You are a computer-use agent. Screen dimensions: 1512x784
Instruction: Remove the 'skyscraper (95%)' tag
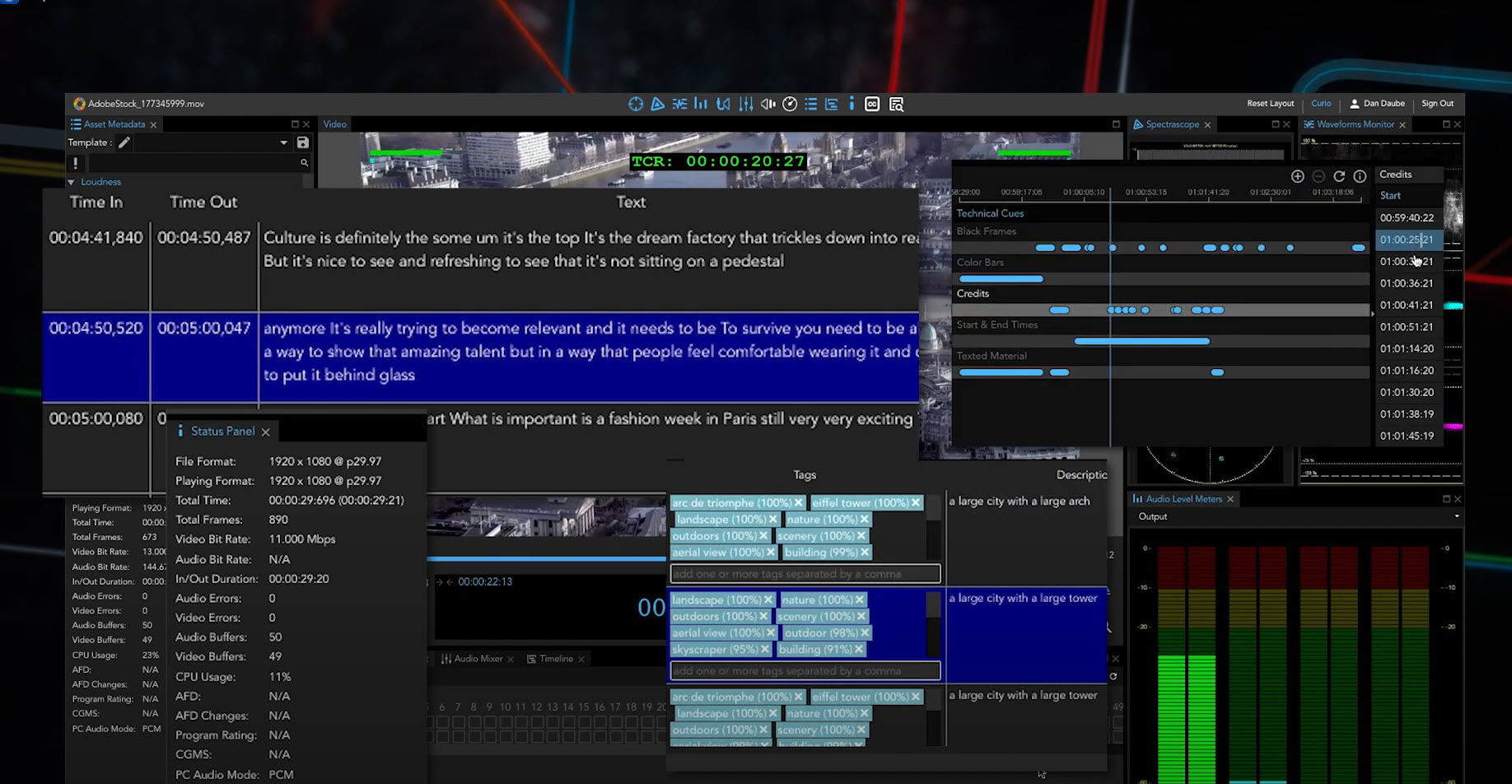765,649
